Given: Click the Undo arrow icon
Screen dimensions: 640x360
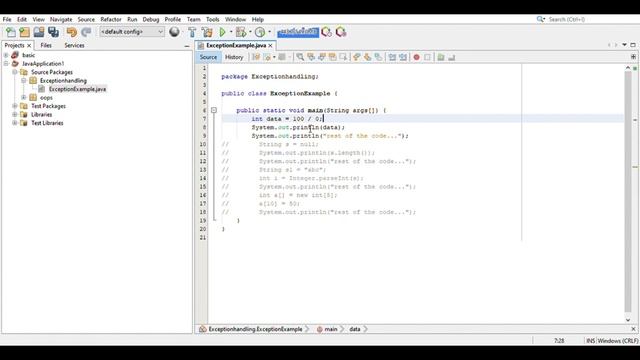Looking at the screenshot, I should pyautogui.click(x=71, y=32).
